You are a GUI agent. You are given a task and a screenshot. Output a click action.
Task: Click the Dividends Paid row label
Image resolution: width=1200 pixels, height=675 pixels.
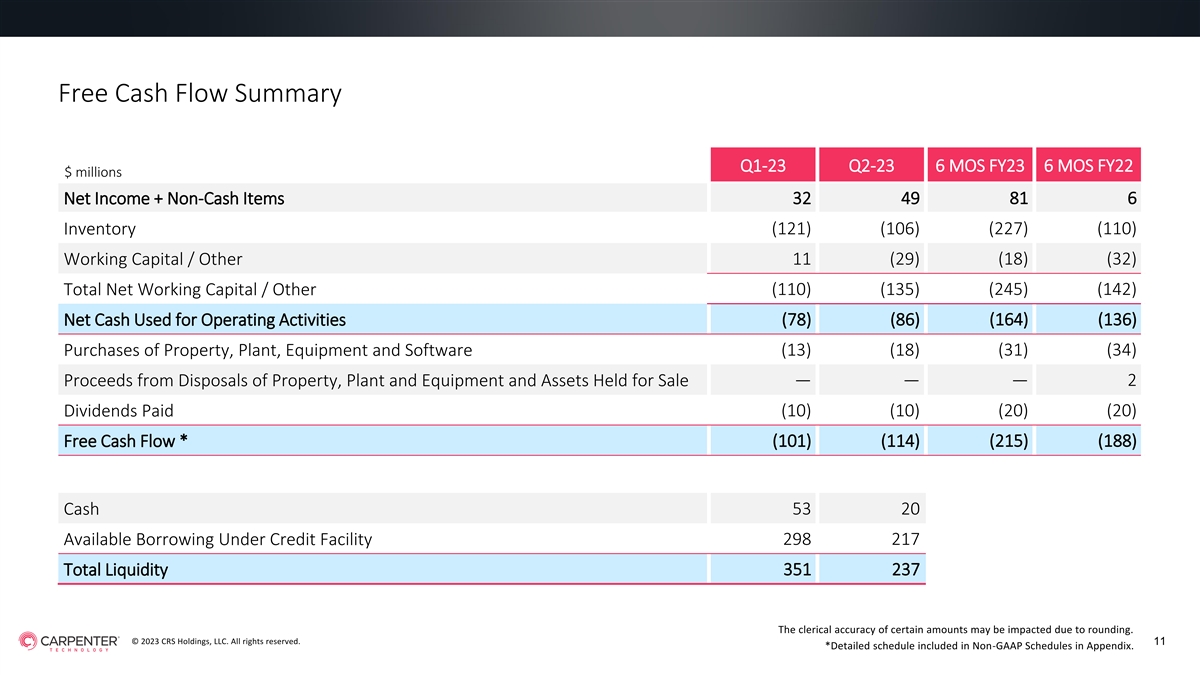(118, 410)
